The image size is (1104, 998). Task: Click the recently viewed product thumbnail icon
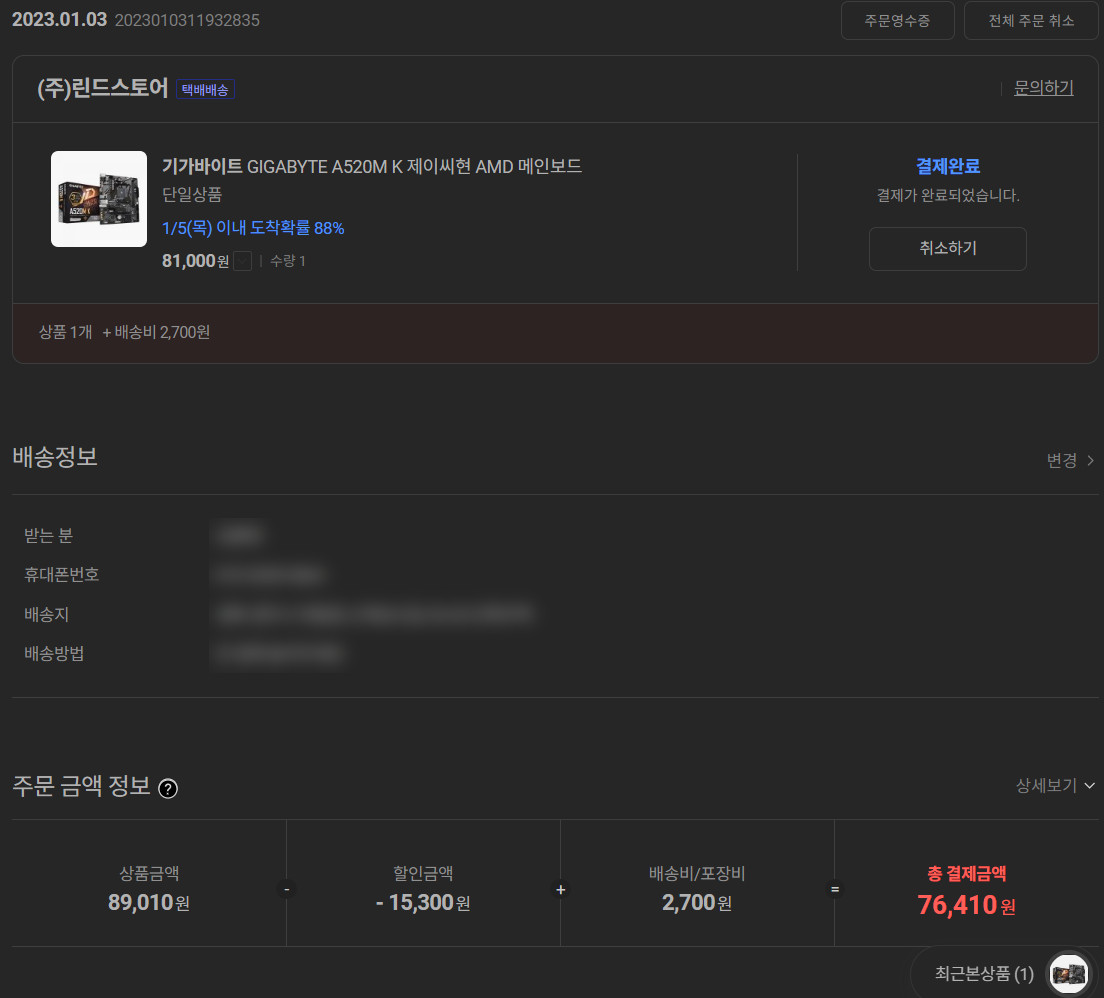point(1068,974)
